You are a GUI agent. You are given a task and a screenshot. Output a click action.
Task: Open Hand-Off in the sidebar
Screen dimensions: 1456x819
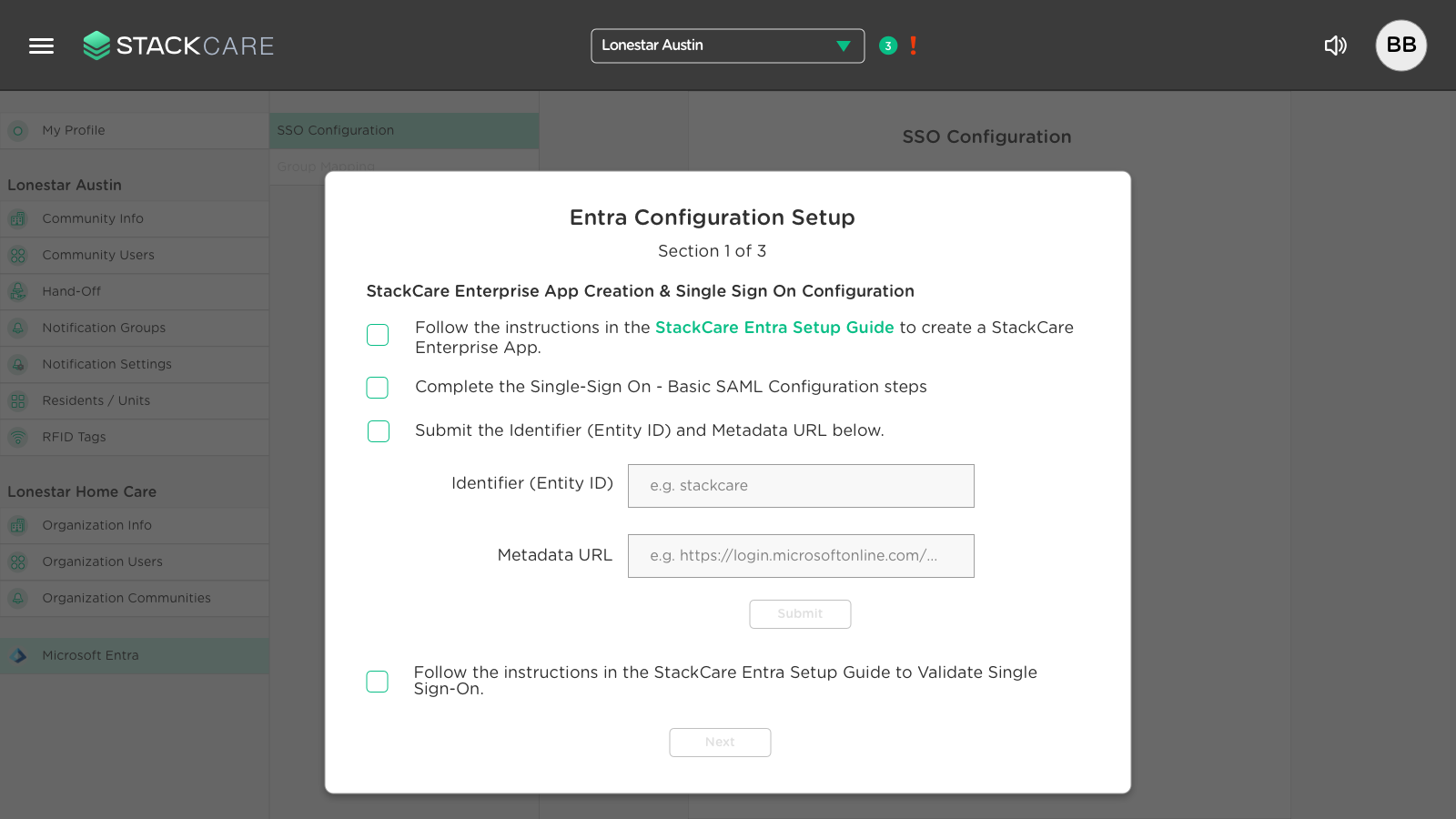click(135, 292)
